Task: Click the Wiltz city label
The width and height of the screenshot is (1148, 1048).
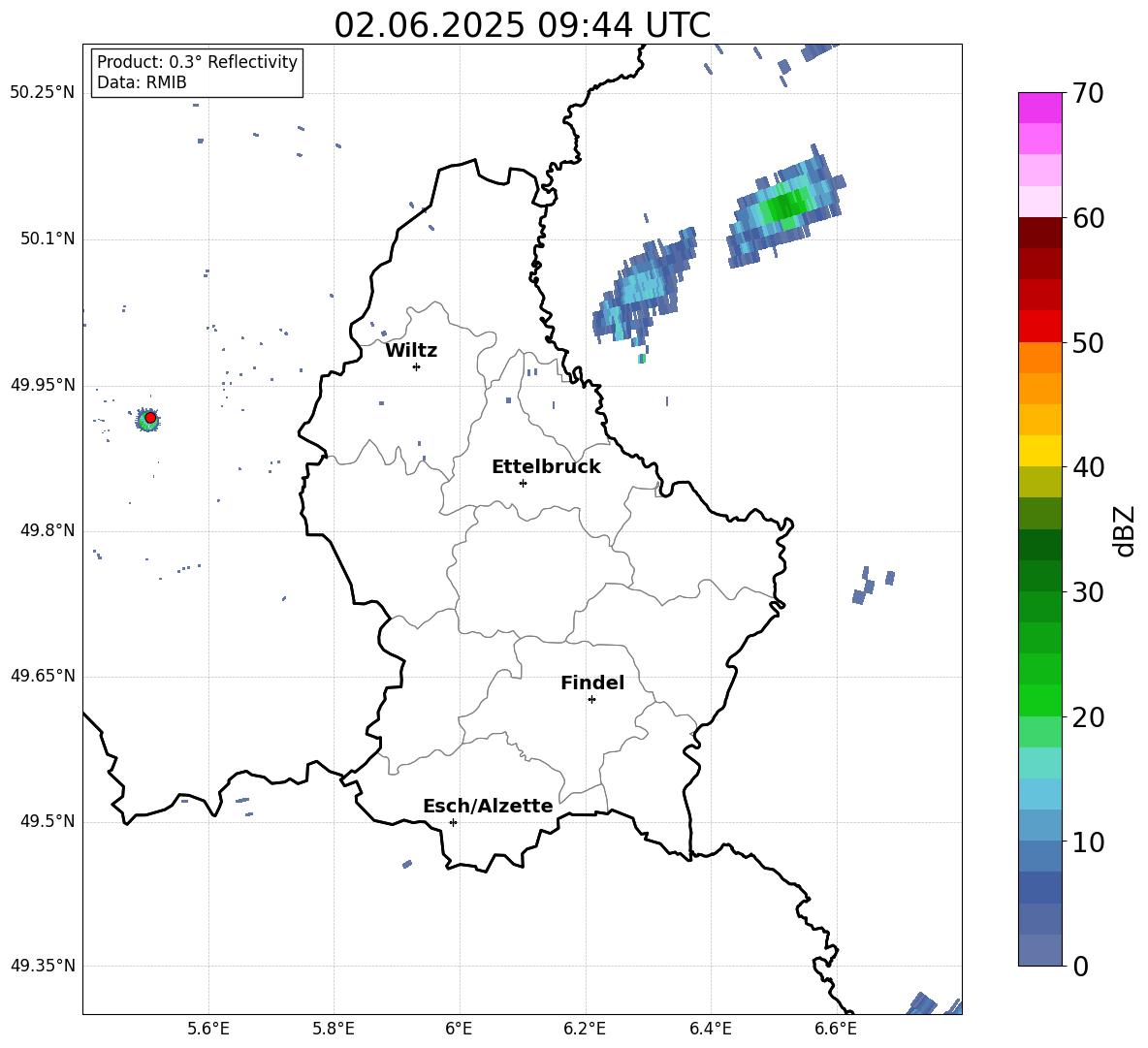Action: point(411,351)
